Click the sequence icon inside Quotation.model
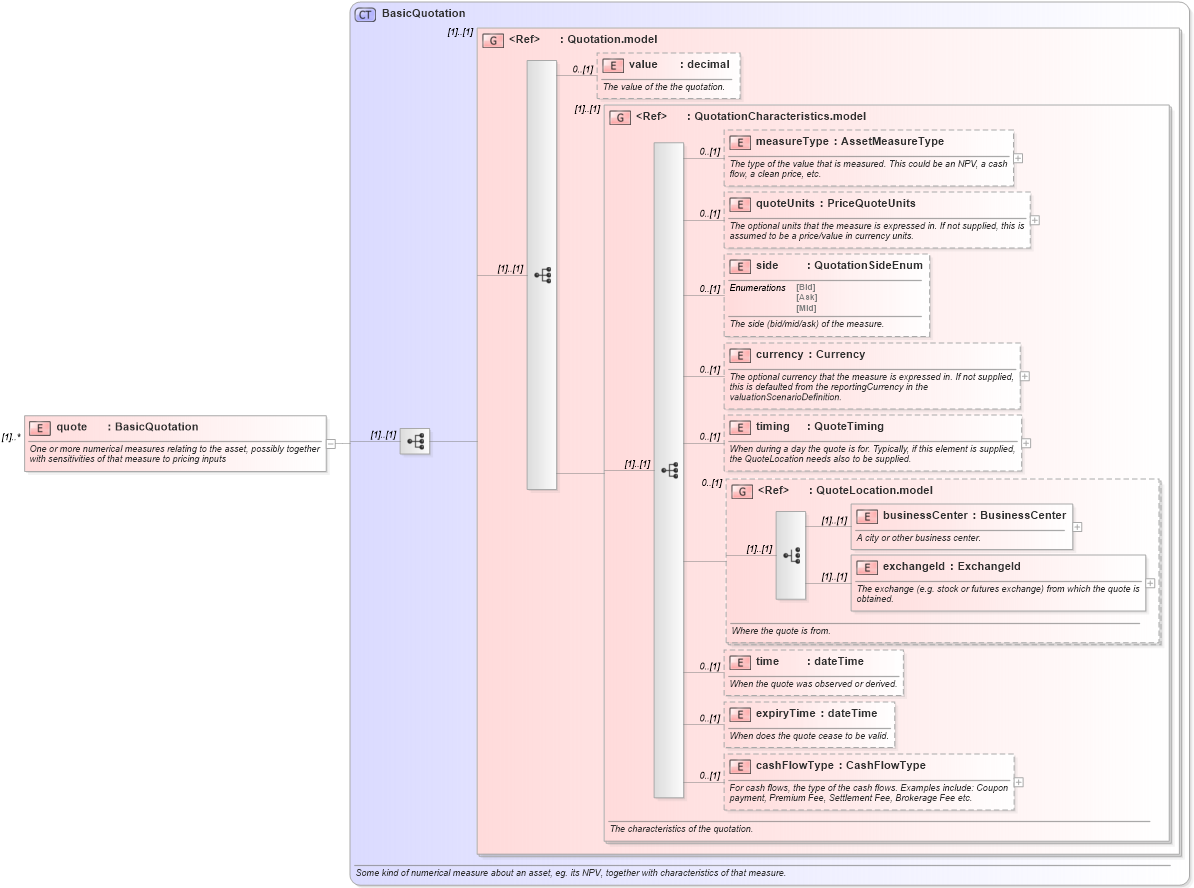The image size is (1194, 888). pos(542,275)
